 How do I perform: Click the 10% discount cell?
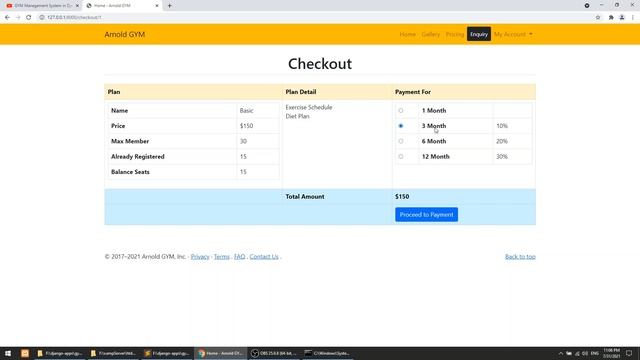(x=512, y=126)
